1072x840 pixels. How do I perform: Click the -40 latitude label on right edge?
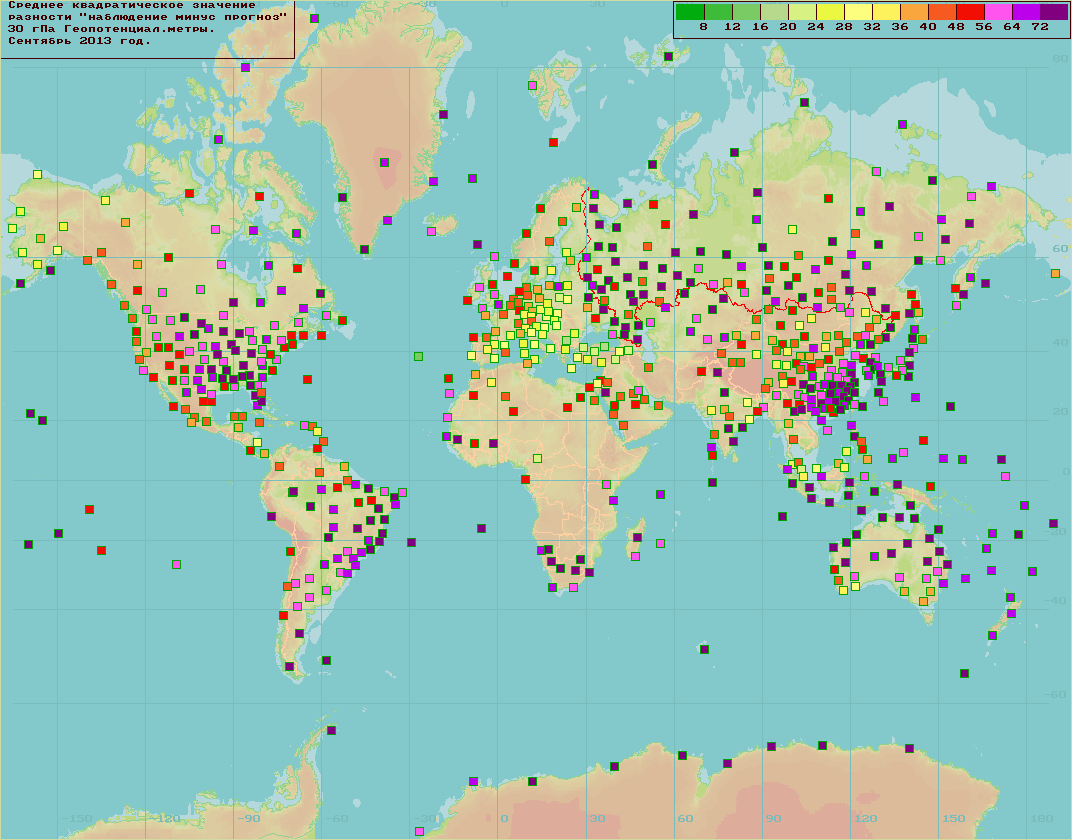click(x=1057, y=600)
